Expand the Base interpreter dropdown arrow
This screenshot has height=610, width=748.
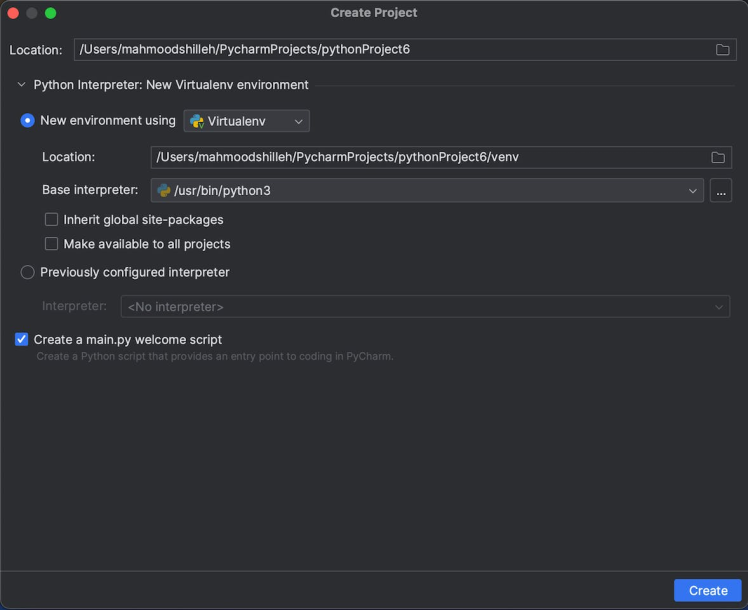pos(694,191)
